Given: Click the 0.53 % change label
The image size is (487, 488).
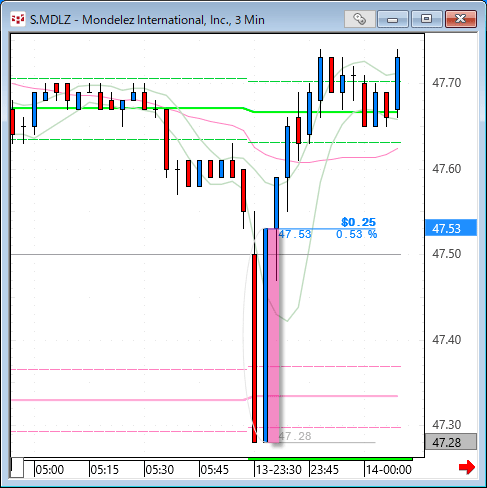Looking at the screenshot, I should coord(356,234).
